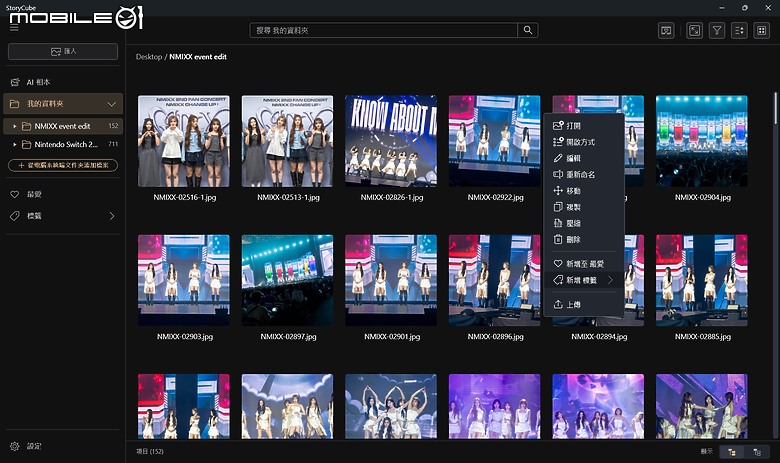780x463 pixels.
Task: Click the 刪除 trash icon
Action: click(558, 239)
